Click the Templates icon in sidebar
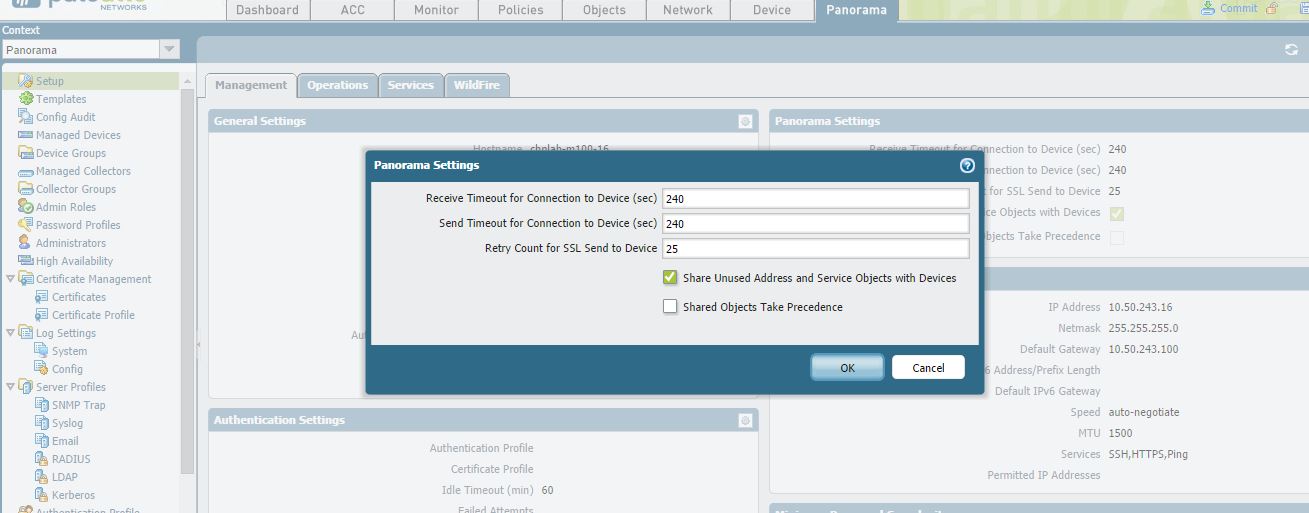This screenshot has height=513, width=1309. pos(26,99)
